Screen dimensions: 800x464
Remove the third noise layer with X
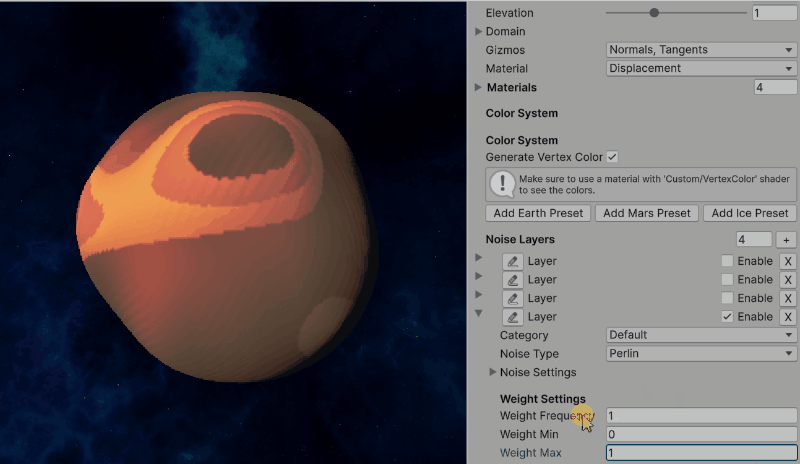click(x=787, y=298)
